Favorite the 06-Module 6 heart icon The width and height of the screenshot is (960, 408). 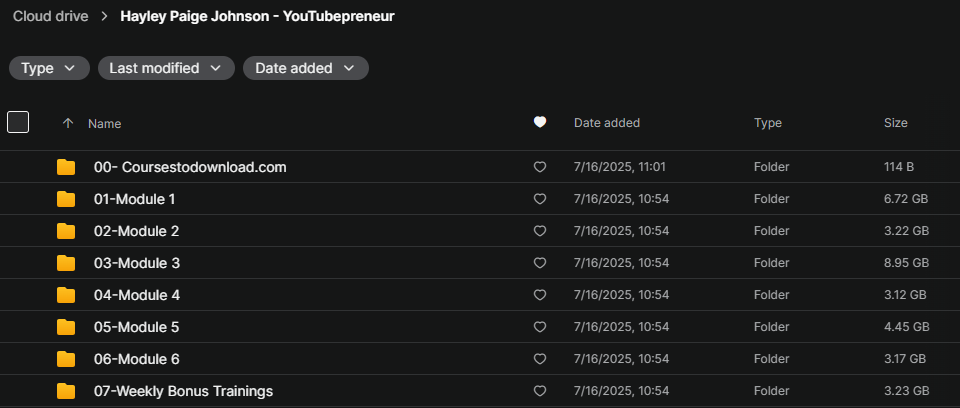point(539,358)
